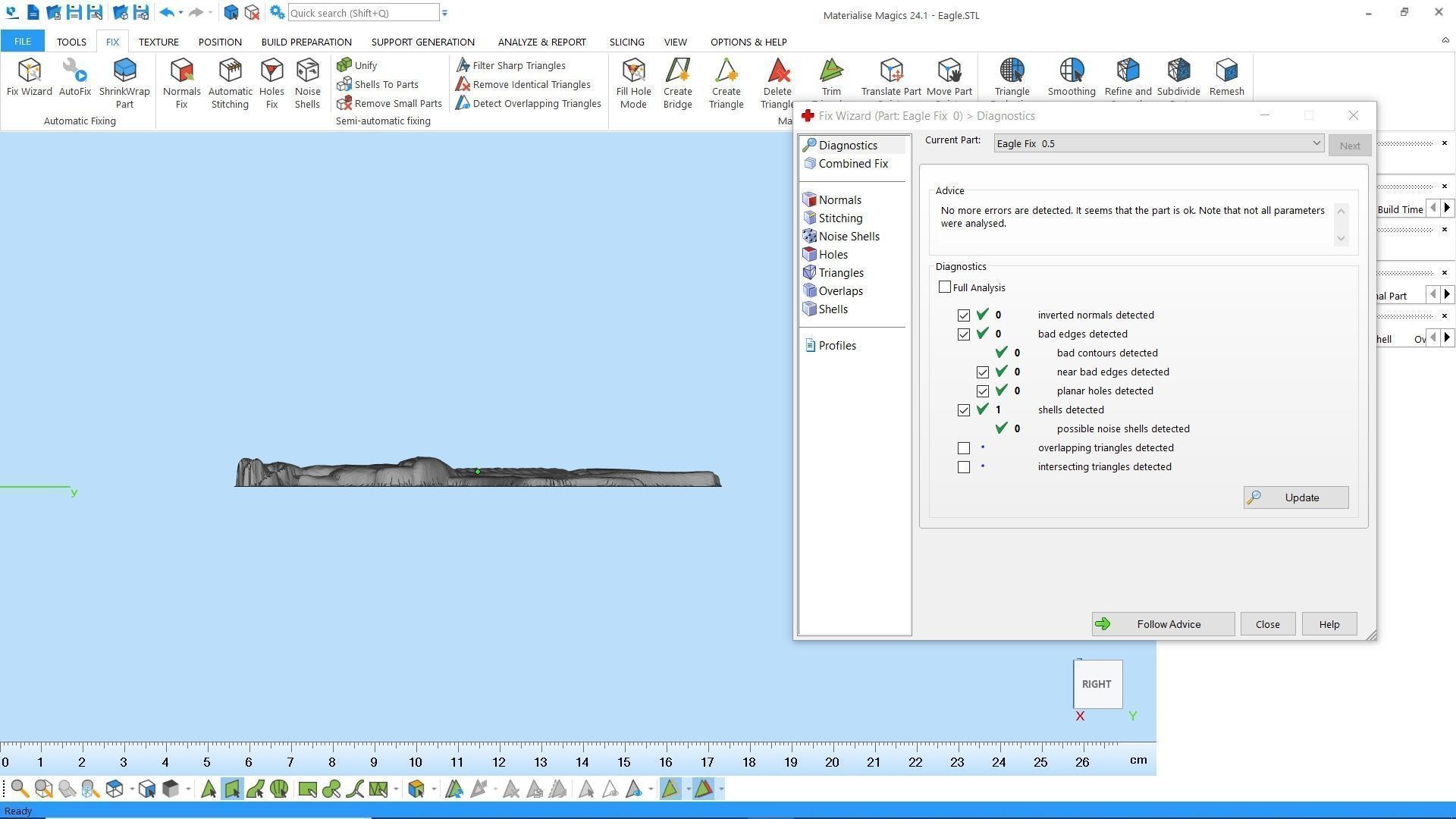Open the Analyze & Report ribbon tab

click(541, 42)
